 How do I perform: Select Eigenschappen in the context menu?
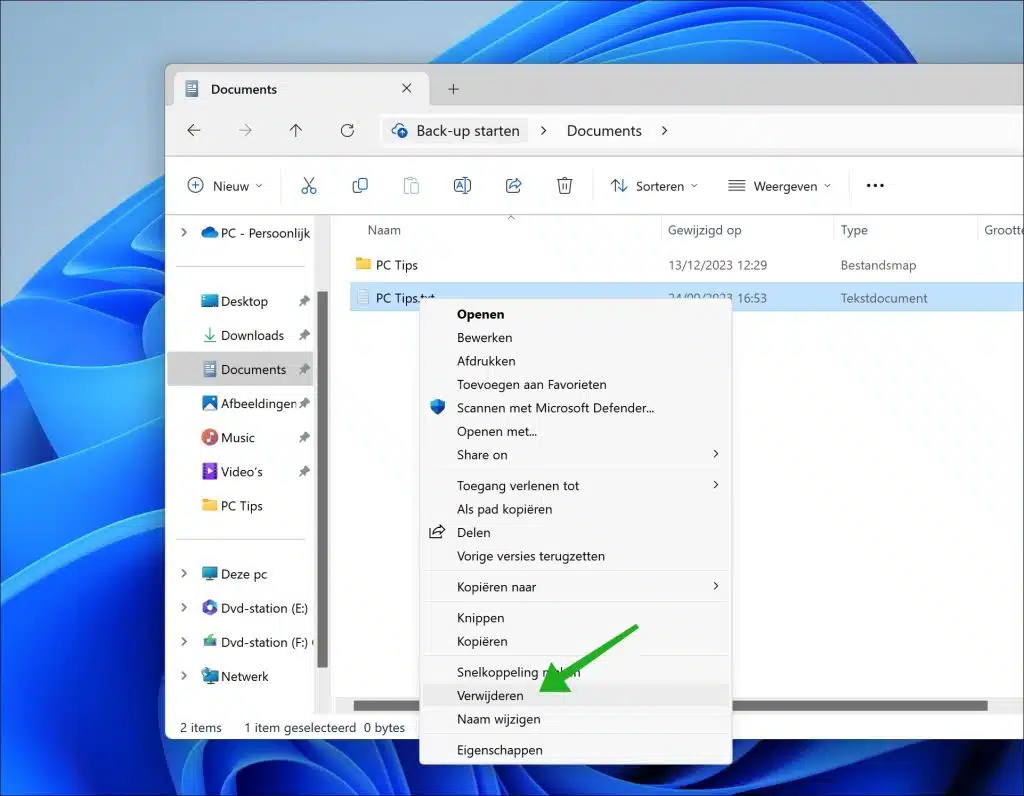coord(500,749)
